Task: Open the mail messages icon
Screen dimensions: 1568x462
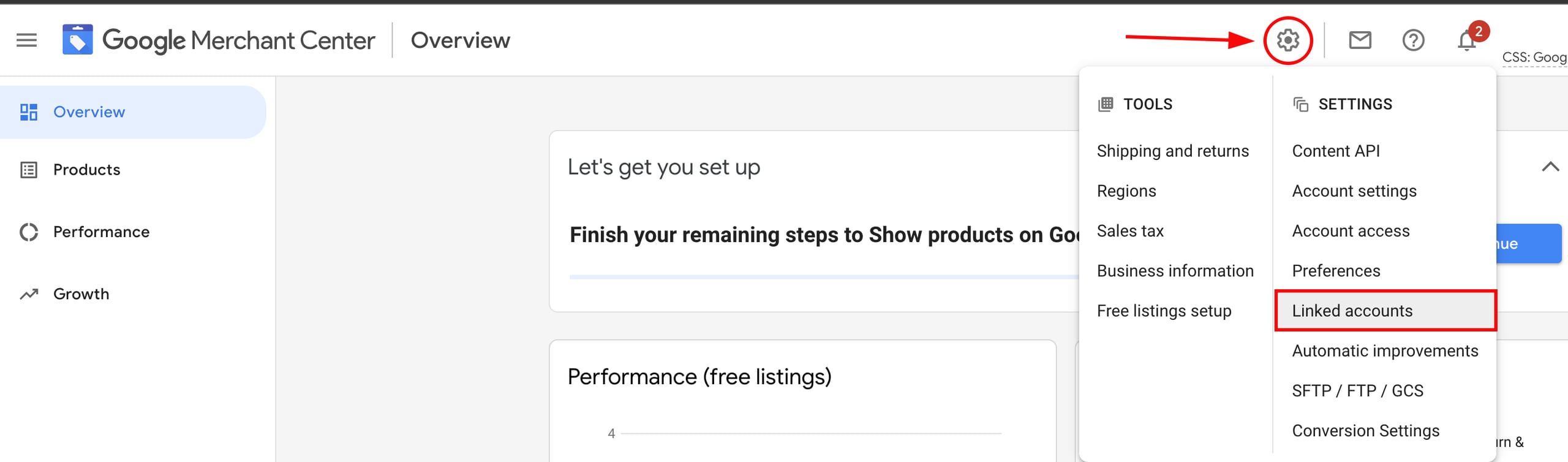Action: (1360, 40)
